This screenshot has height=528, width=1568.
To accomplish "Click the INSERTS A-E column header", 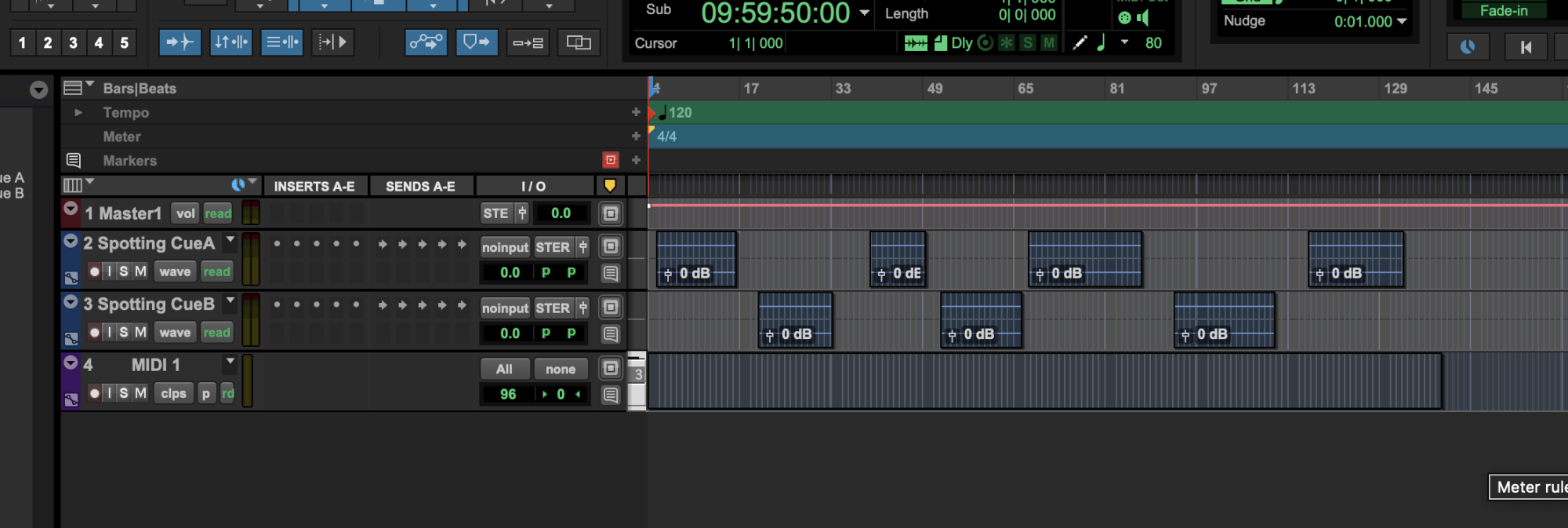I will [x=314, y=186].
